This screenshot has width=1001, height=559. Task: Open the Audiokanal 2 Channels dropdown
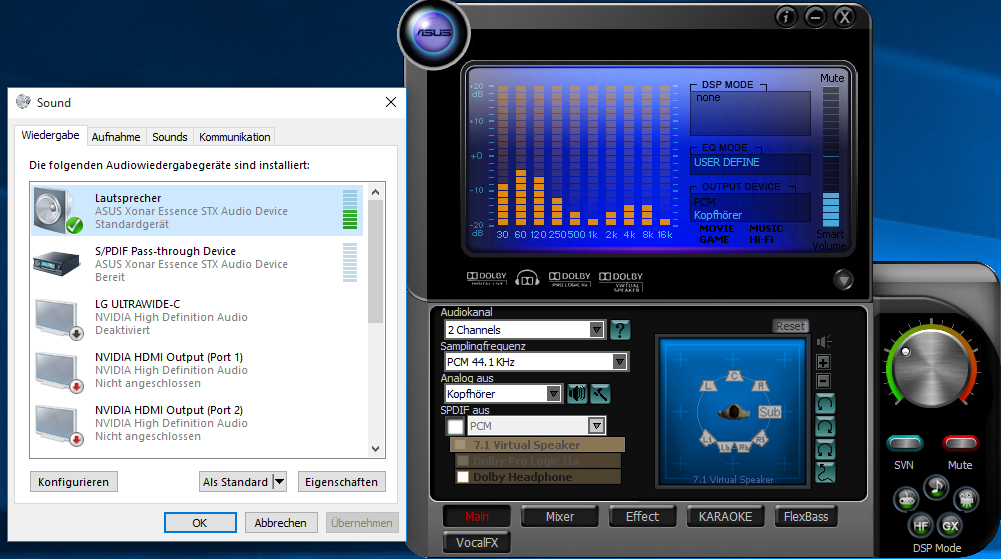[x=596, y=330]
